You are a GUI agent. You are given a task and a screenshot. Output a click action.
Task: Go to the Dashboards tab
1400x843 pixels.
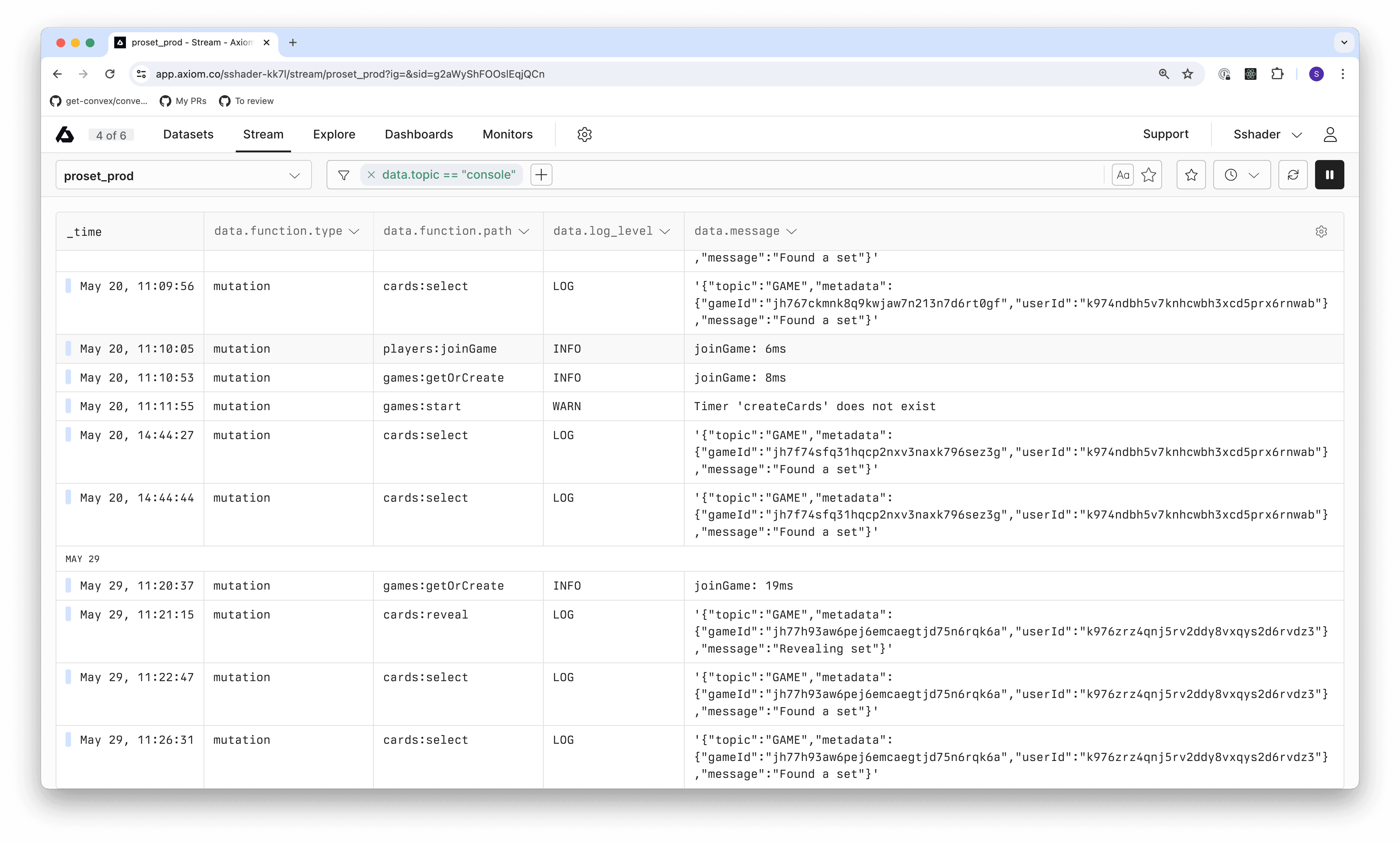tap(418, 135)
